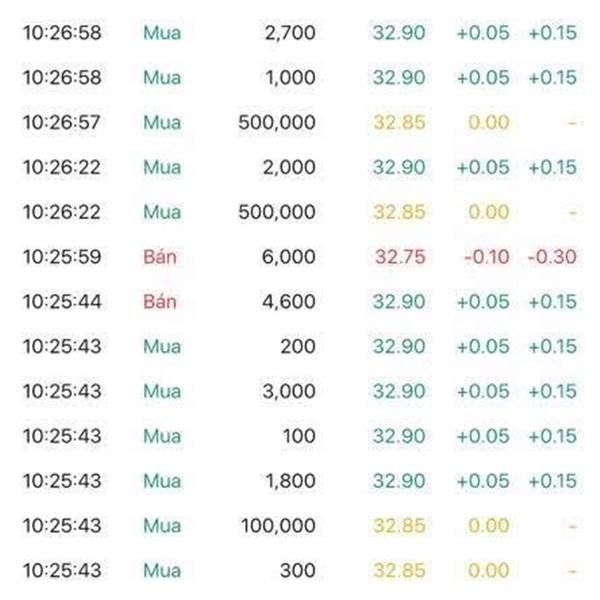
Task: Click the -0.10 change value
Action: click(487, 257)
